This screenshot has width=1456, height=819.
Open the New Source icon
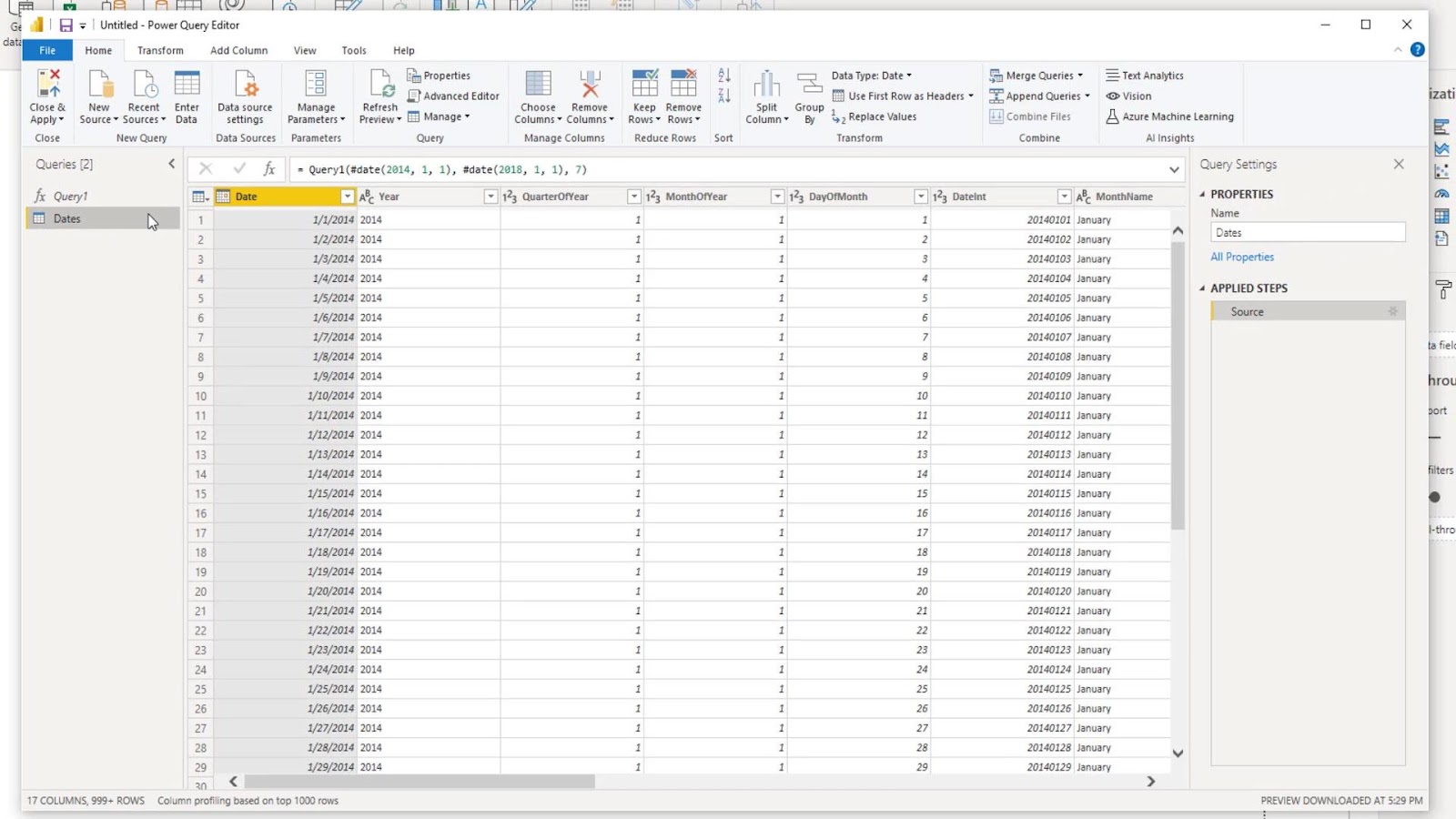(x=99, y=84)
